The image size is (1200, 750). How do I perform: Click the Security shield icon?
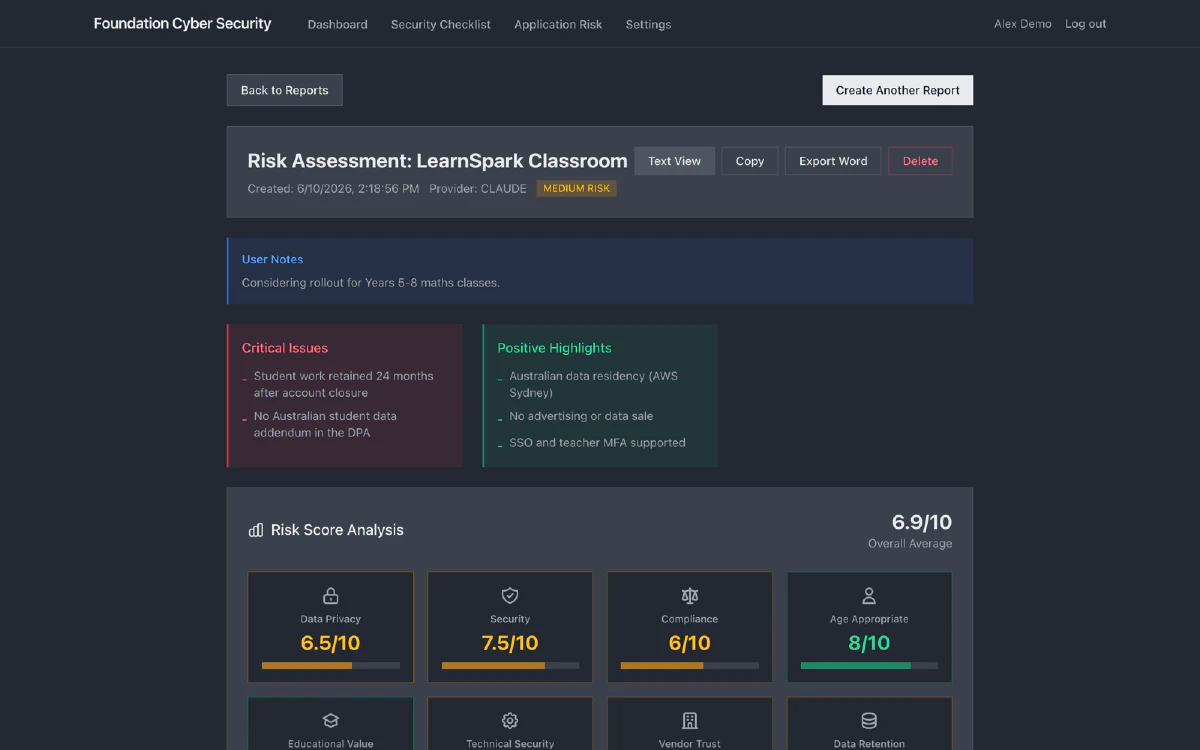(510, 596)
